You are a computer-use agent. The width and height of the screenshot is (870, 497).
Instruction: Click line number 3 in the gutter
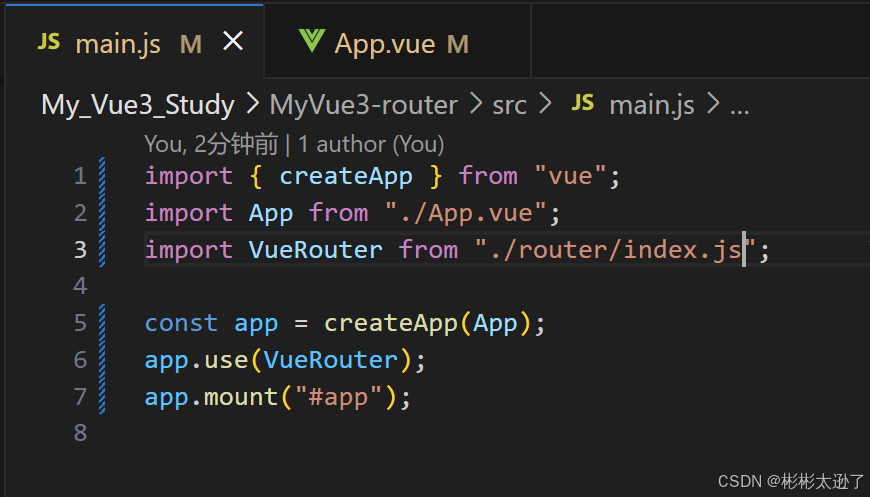(80, 250)
